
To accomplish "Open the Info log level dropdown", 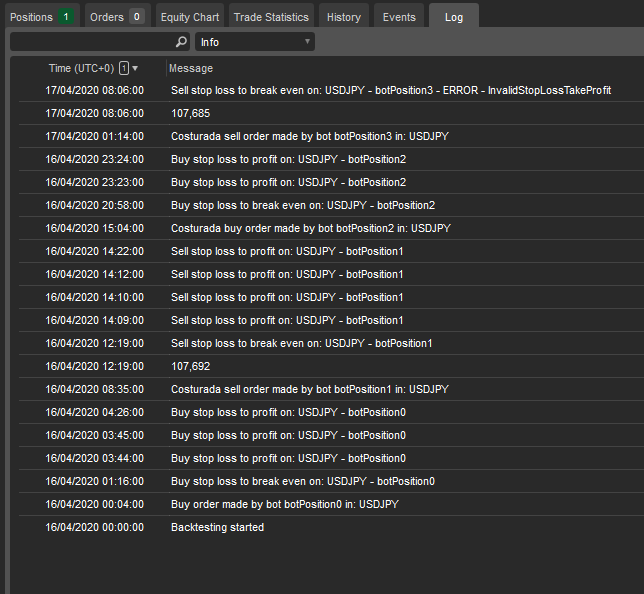I will click(x=255, y=42).
